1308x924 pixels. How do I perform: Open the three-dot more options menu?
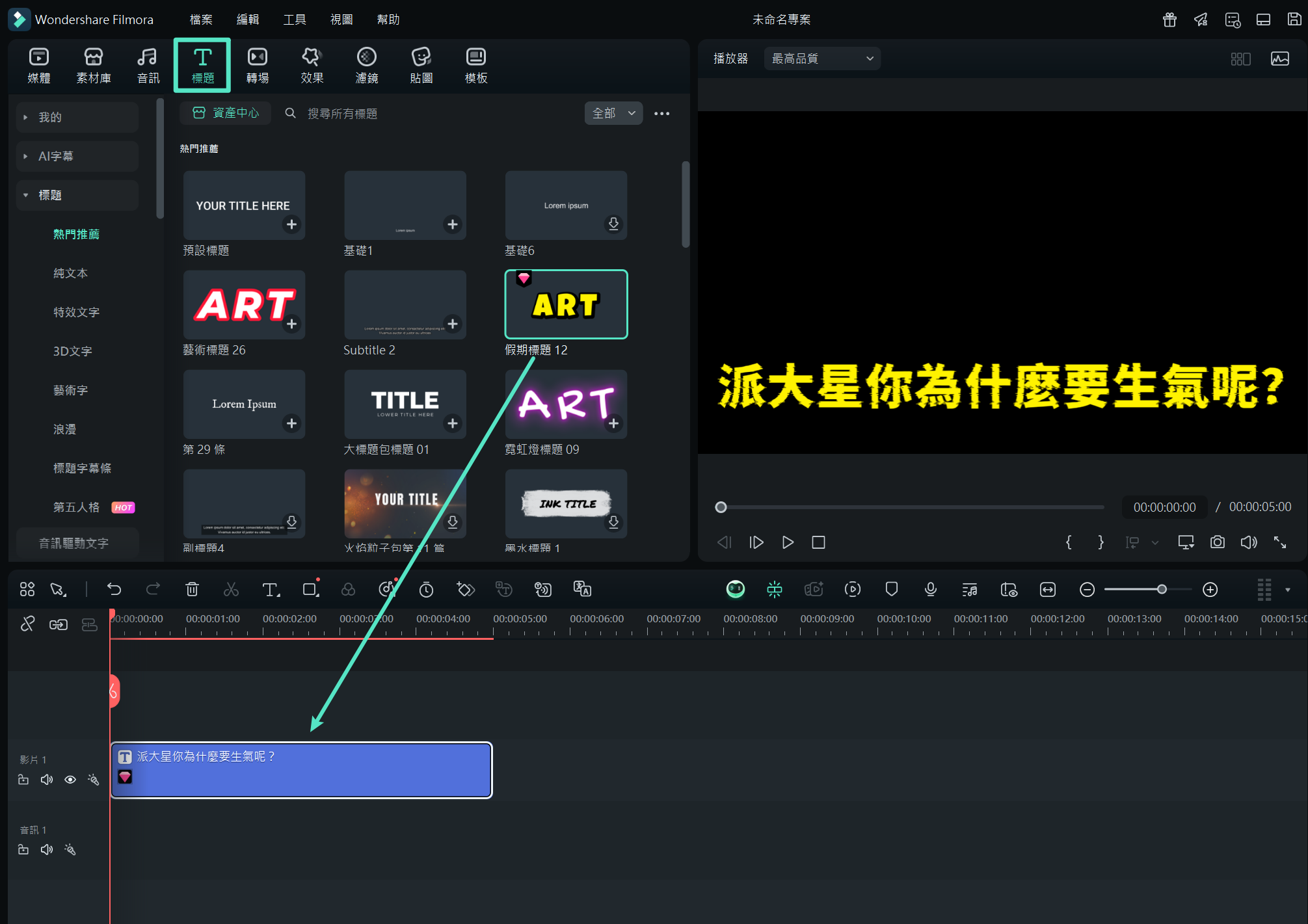pos(661,113)
